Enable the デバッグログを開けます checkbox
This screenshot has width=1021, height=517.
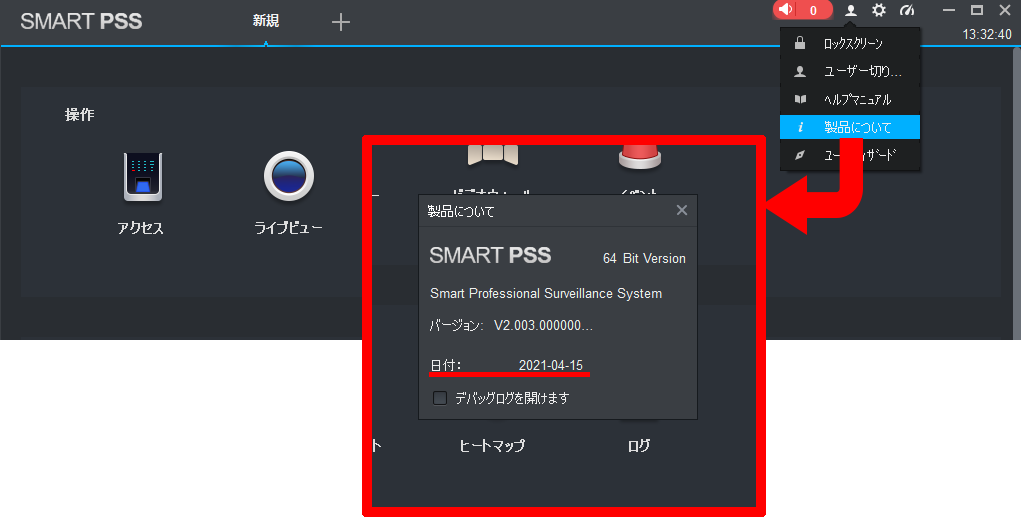(440, 398)
